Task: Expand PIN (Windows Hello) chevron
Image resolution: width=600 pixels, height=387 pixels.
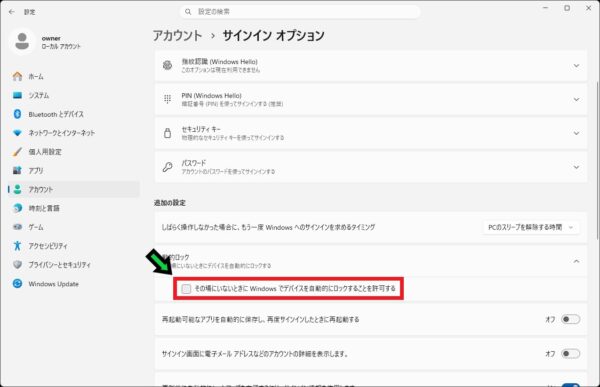Action: pyautogui.click(x=576, y=99)
